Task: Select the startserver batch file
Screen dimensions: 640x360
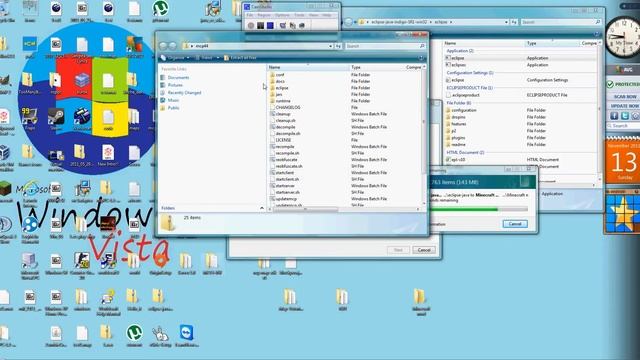Action: [282, 186]
